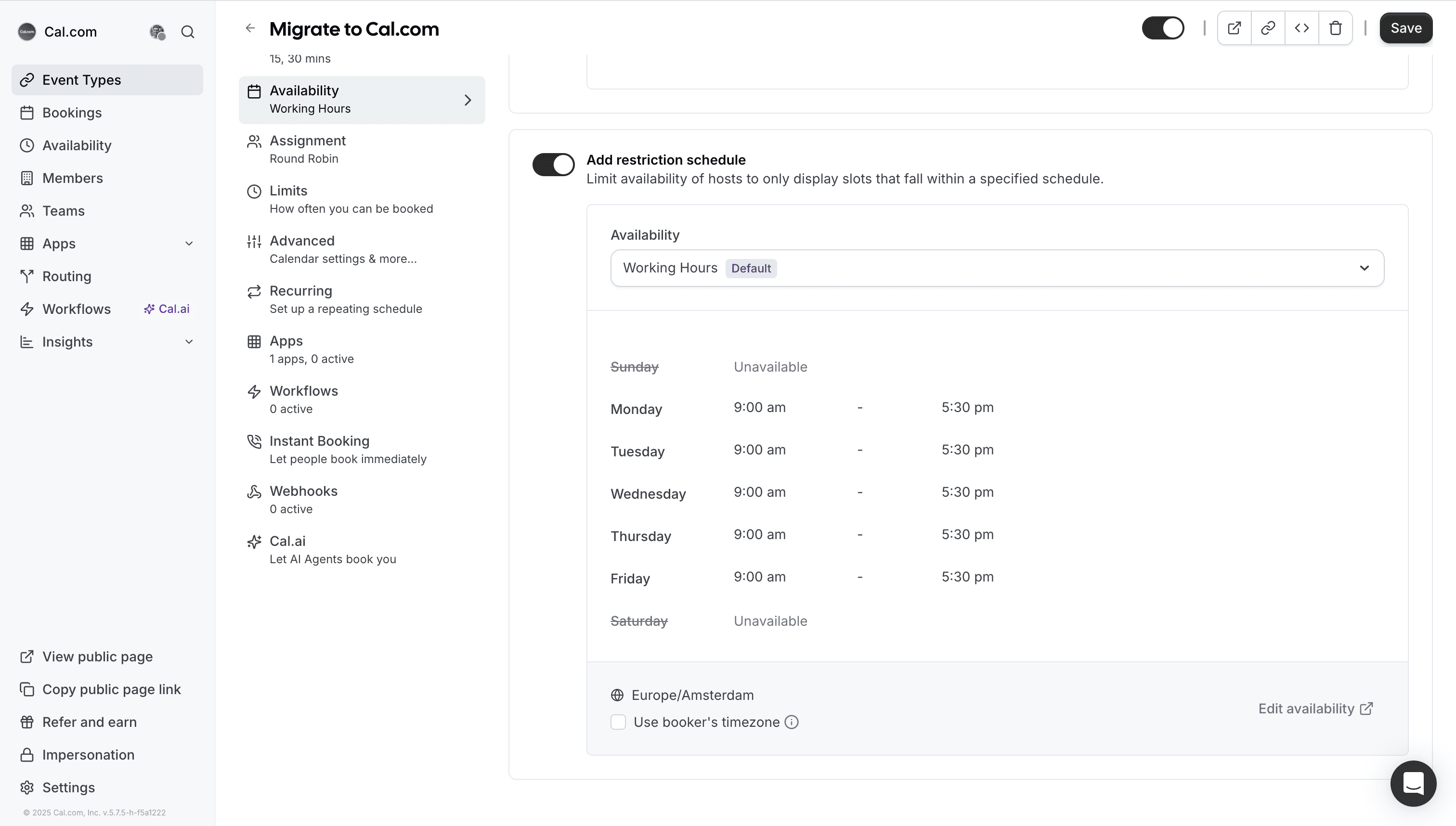Screen dimensions: 1456x826
Task: Go back with the left arrow
Action: [x=250, y=28]
